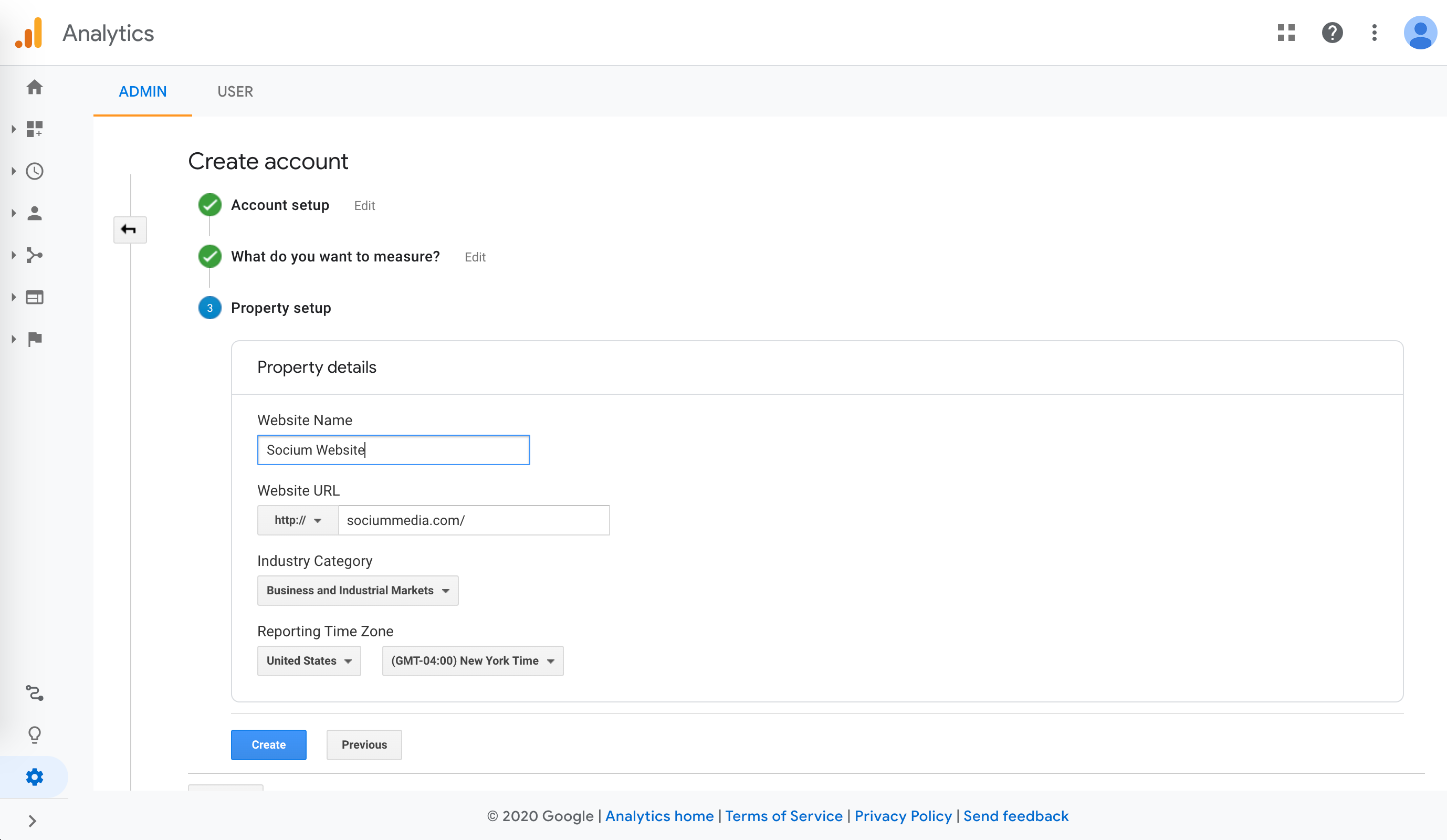The height and width of the screenshot is (840, 1447).
Task: Click the user account avatar
Action: coord(1420,33)
